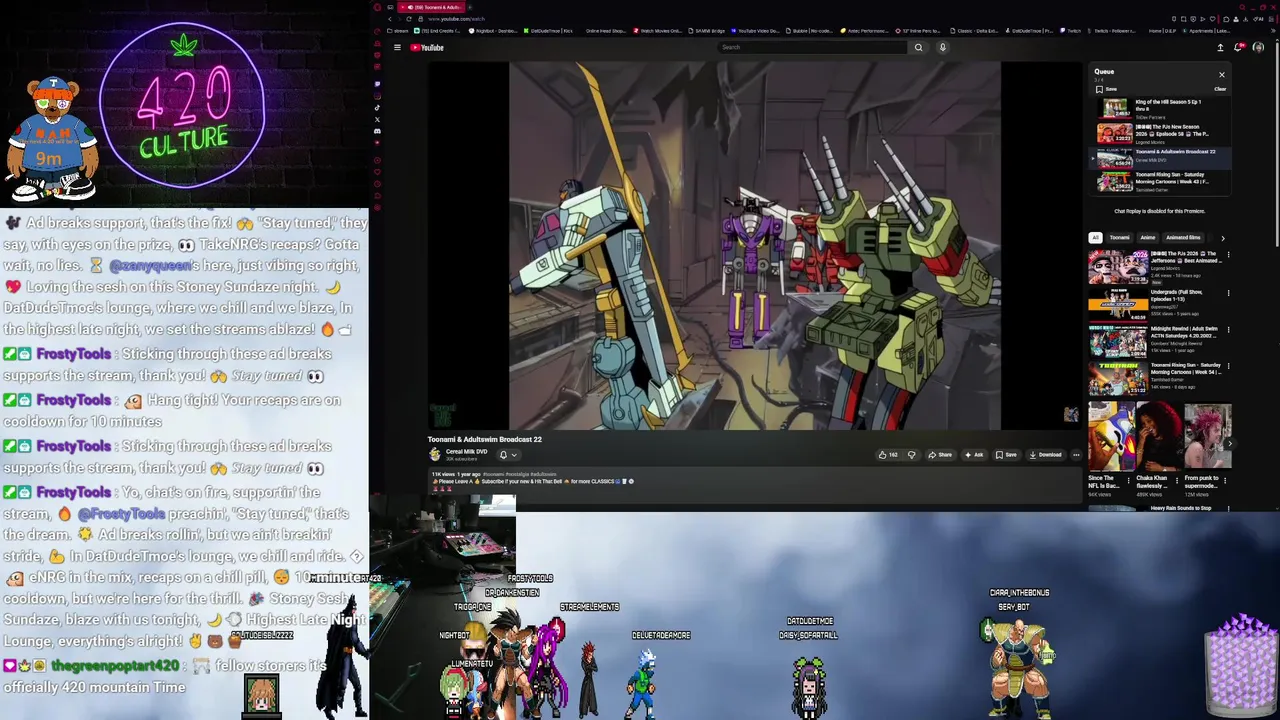
Task: Clear the queue
Action: click(1220, 89)
